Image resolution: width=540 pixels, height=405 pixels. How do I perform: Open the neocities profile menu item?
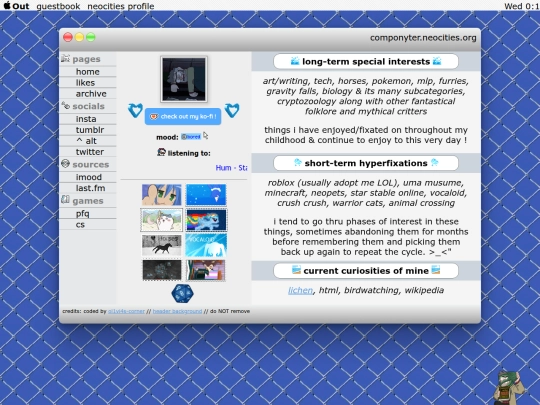click(x=121, y=6)
